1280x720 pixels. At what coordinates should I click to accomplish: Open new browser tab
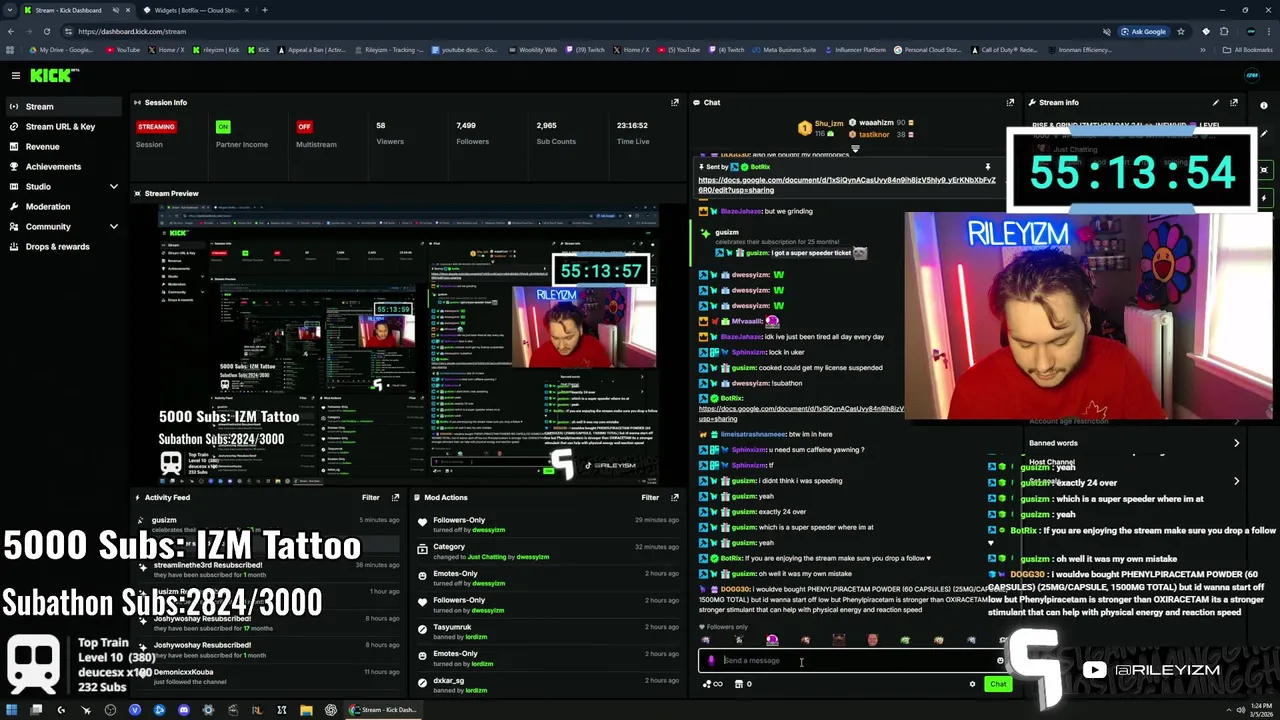coord(264,10)
